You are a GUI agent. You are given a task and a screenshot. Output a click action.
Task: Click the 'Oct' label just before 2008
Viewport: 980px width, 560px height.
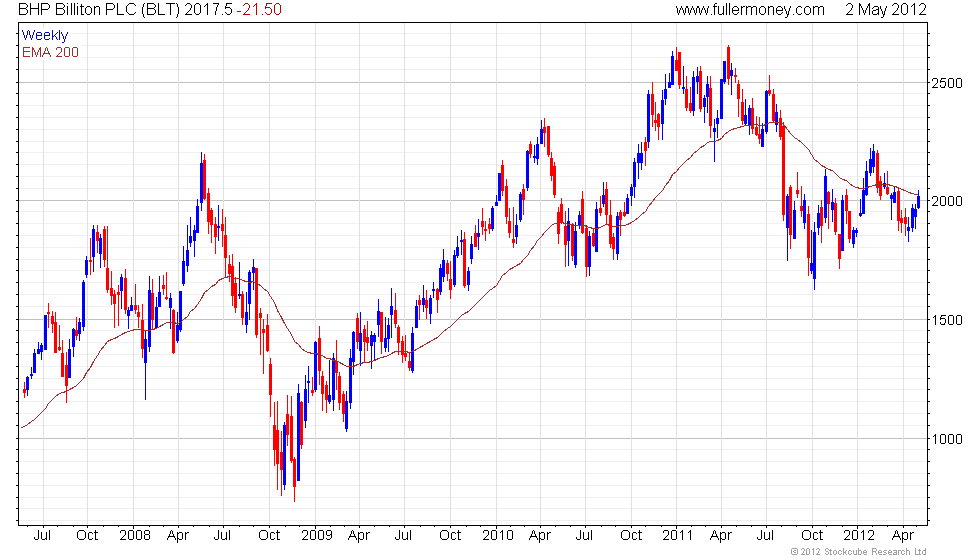[87, 535]
